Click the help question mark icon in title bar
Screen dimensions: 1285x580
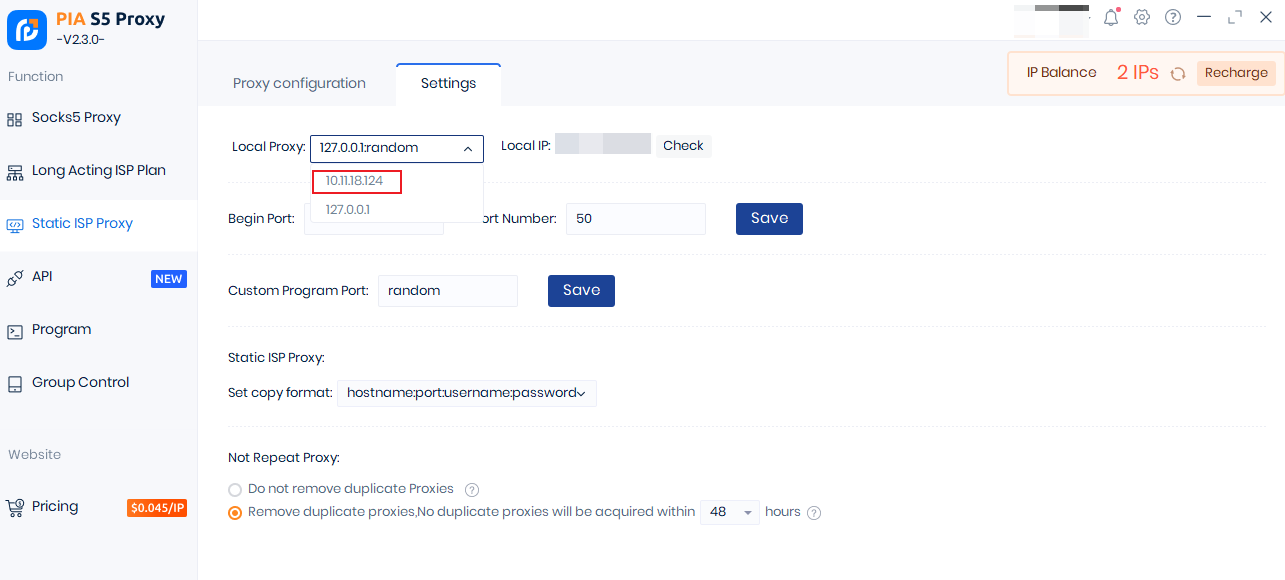point(1173,17)
